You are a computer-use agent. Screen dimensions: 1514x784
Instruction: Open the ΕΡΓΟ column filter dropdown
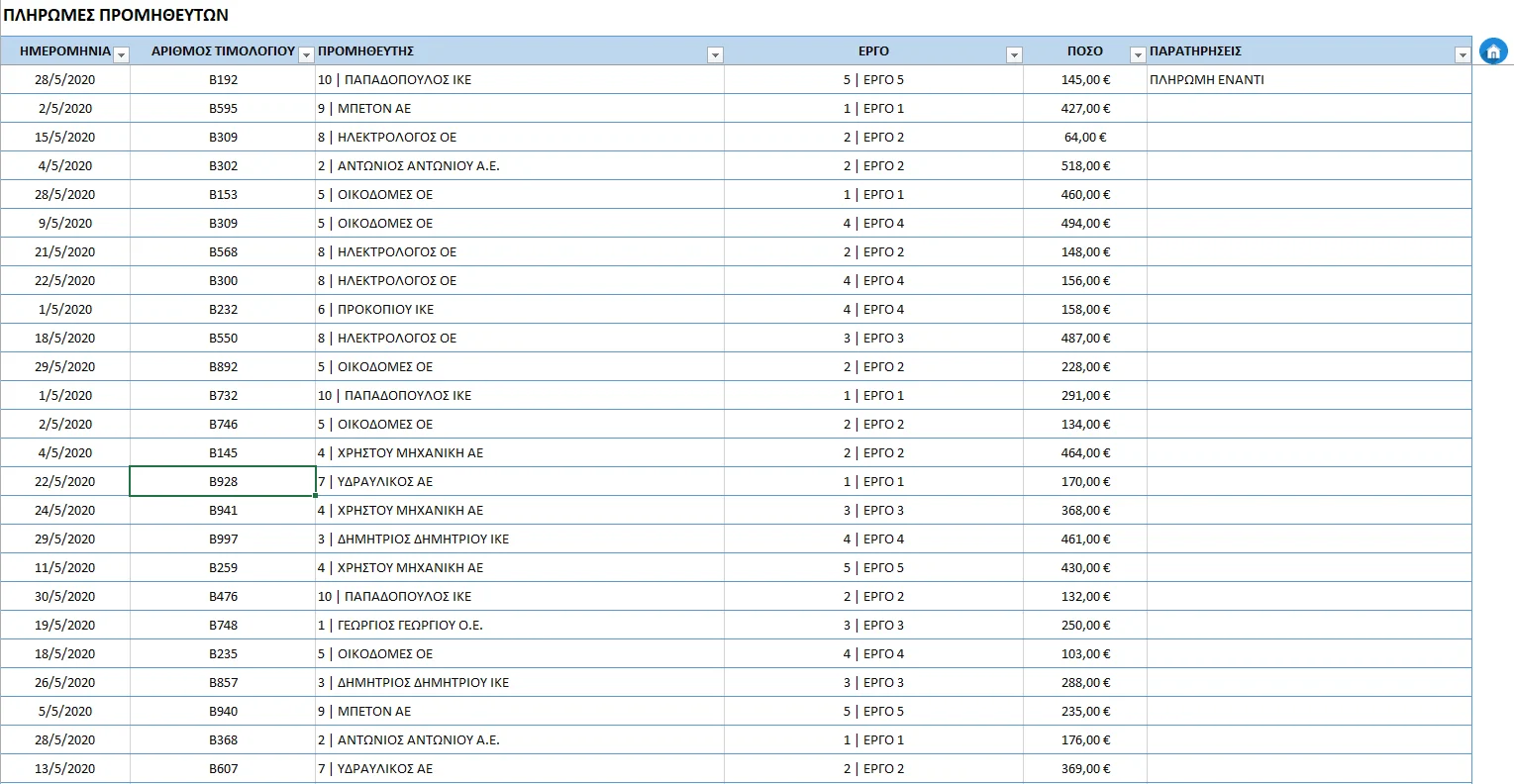(1014, 55)
